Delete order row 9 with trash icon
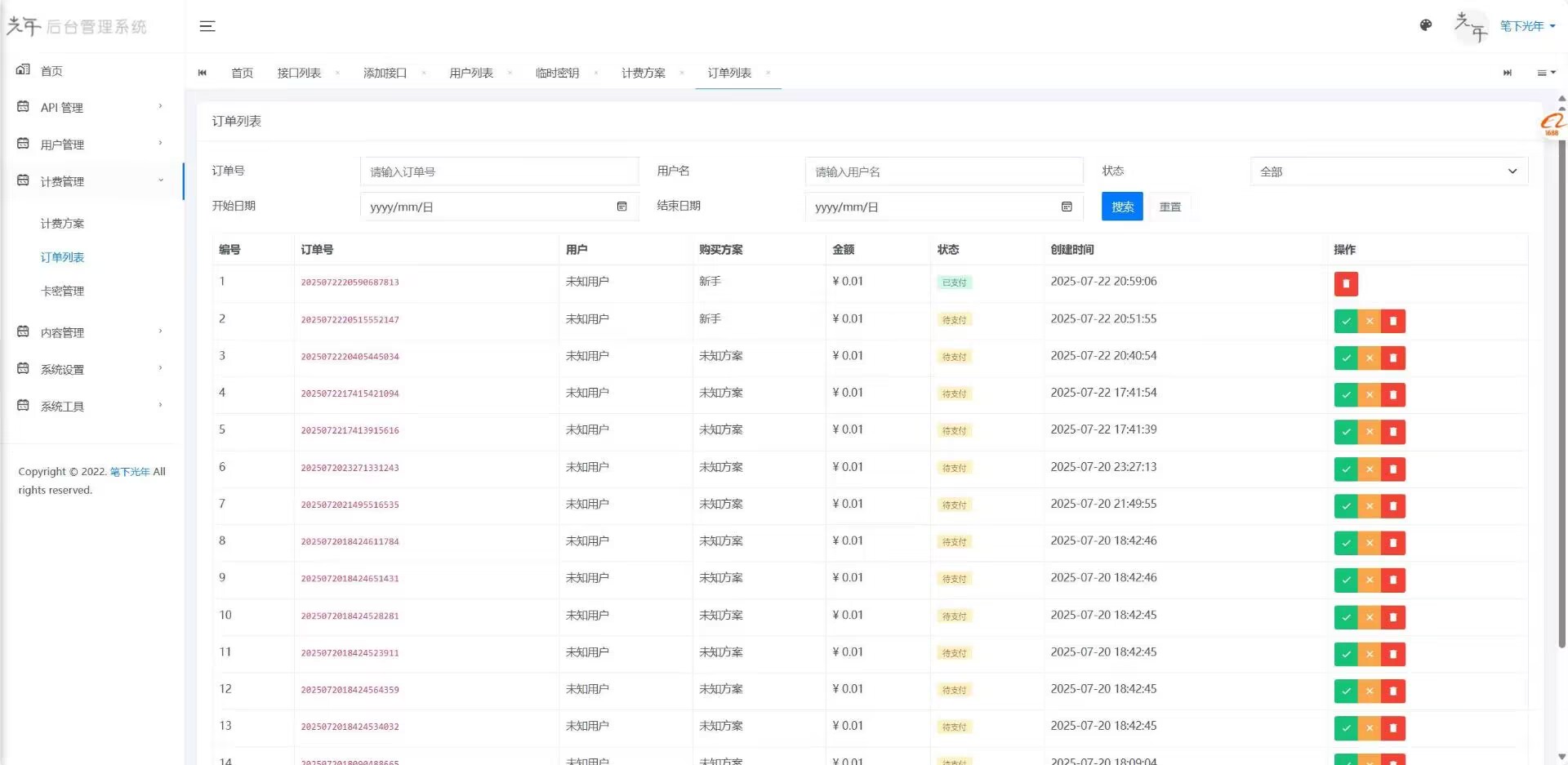The width and height of the screenshot is (1568, 765). pos(1393,580)
